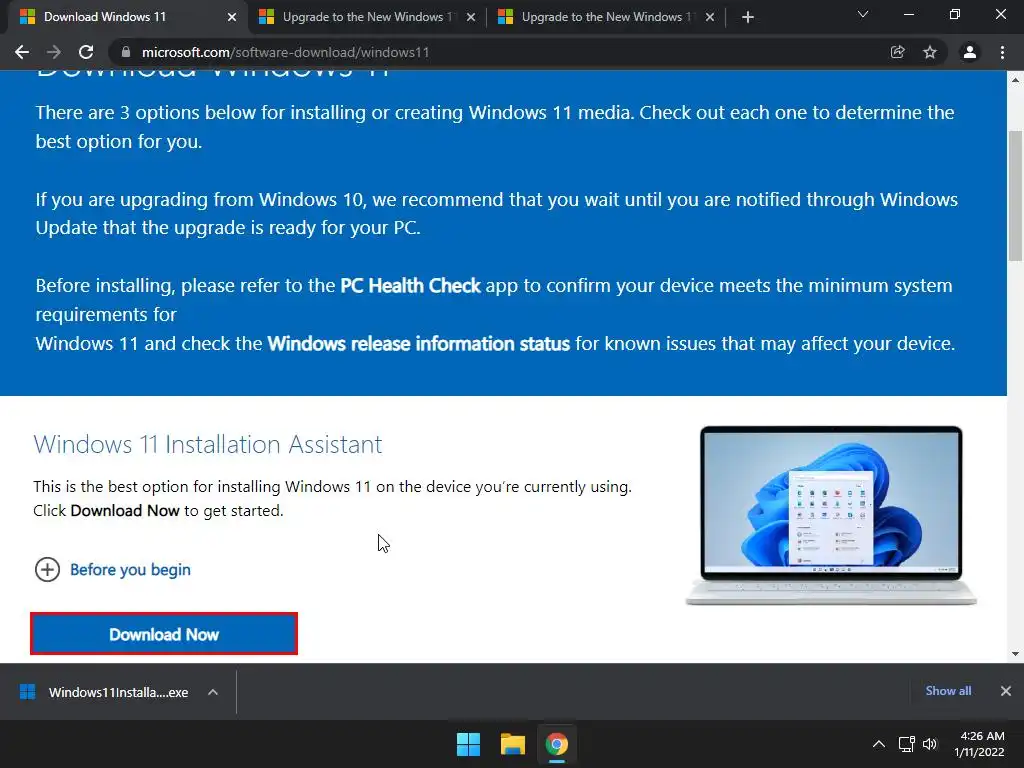Share this page icon
This screenshot has width=1024, height=768.
click(x=898, y=52)
